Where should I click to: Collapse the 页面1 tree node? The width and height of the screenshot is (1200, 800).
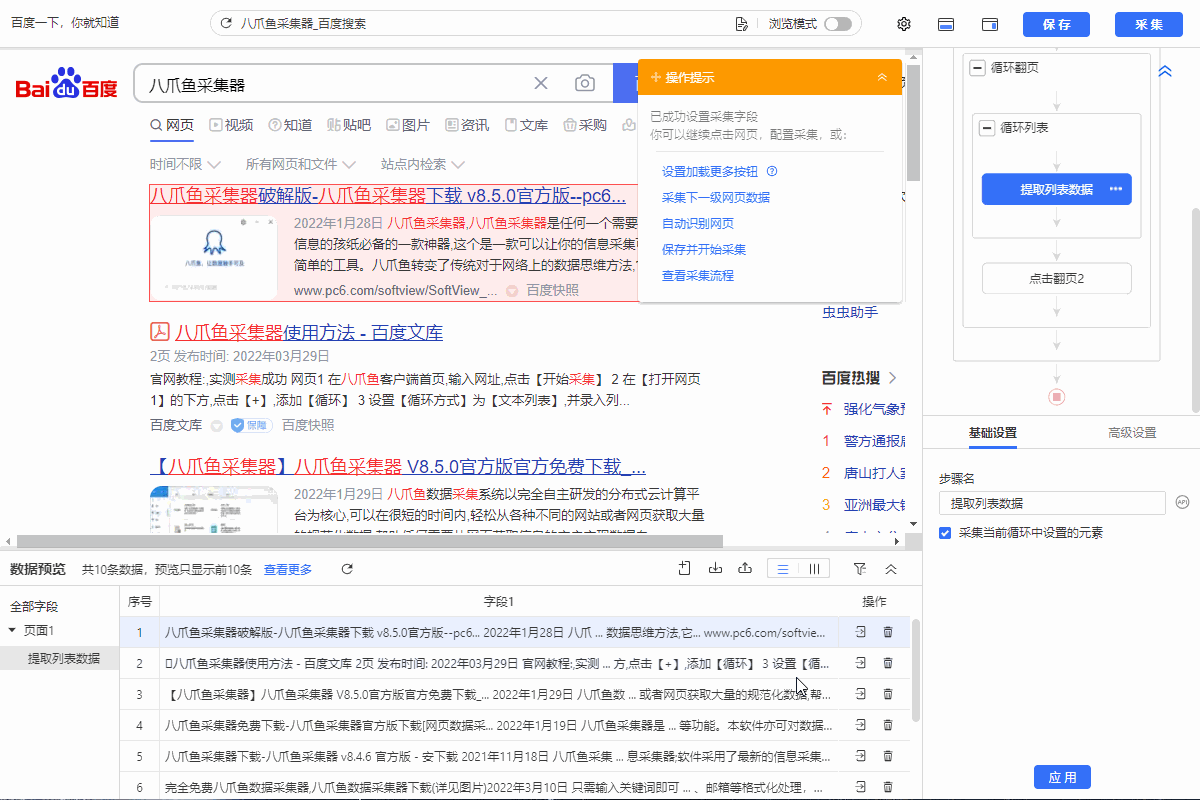click(x=12, y=631)
